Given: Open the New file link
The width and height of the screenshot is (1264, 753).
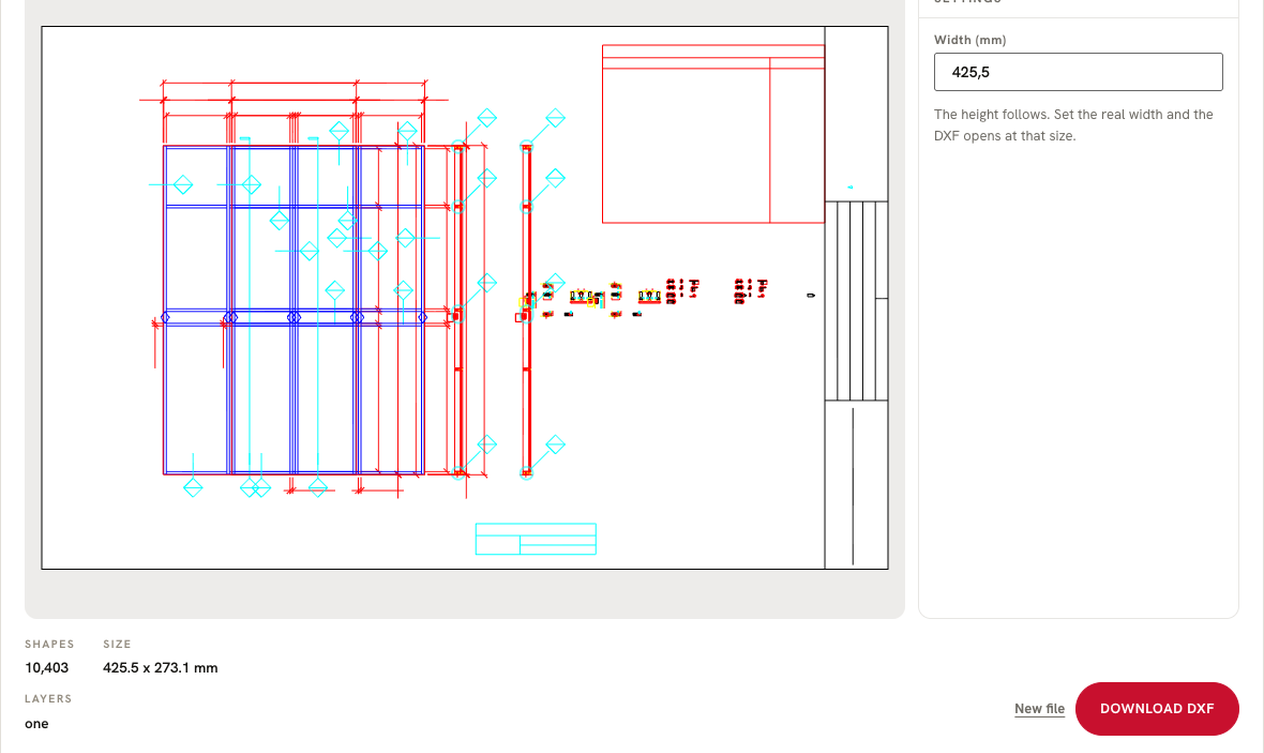Looking at the screenshot, I should [x=1039, y=709].
